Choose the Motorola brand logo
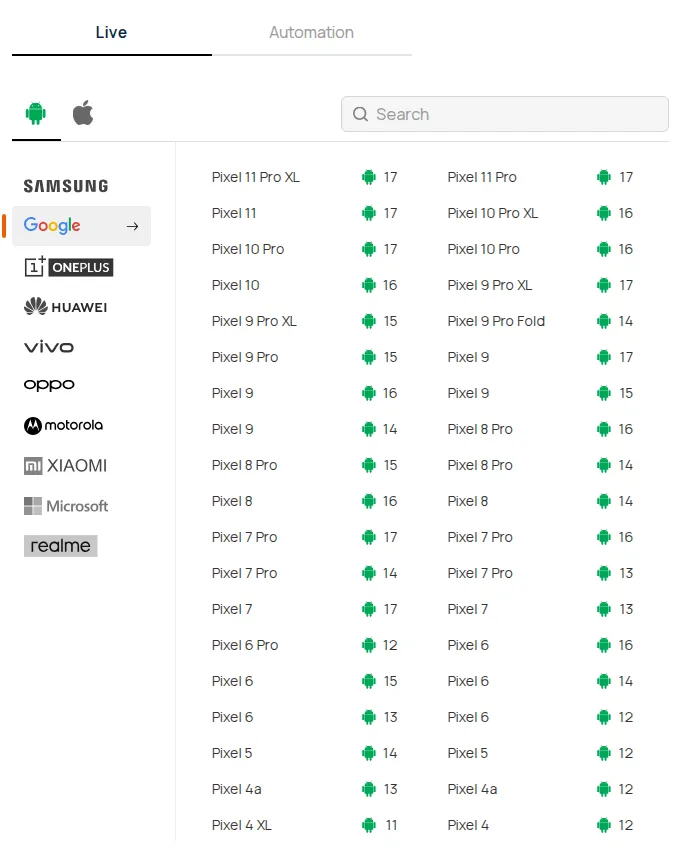Image resolution: width=690 pixels, height=850 pixels. [x=63, y=426]
